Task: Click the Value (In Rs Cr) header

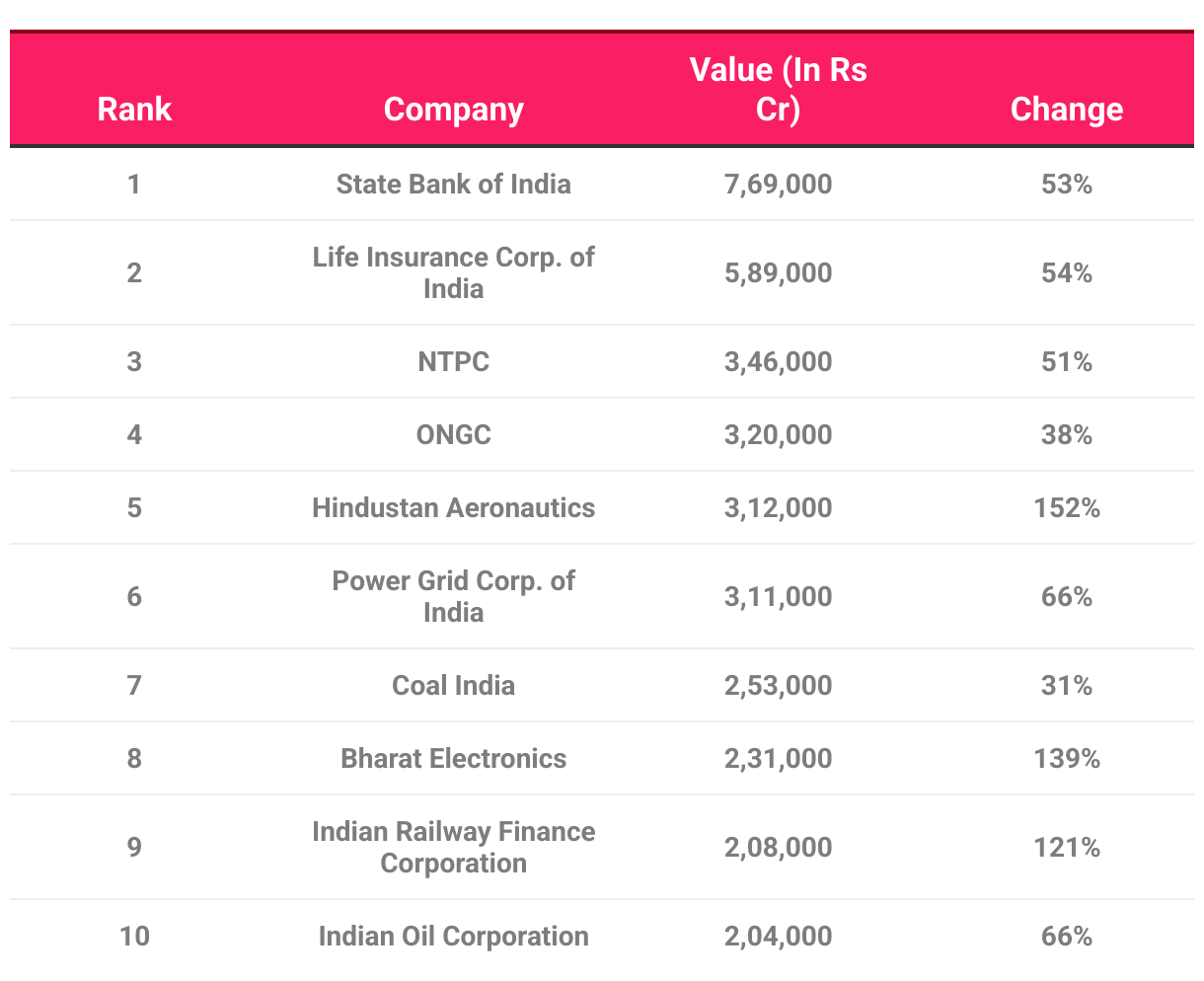Action: 778,89
